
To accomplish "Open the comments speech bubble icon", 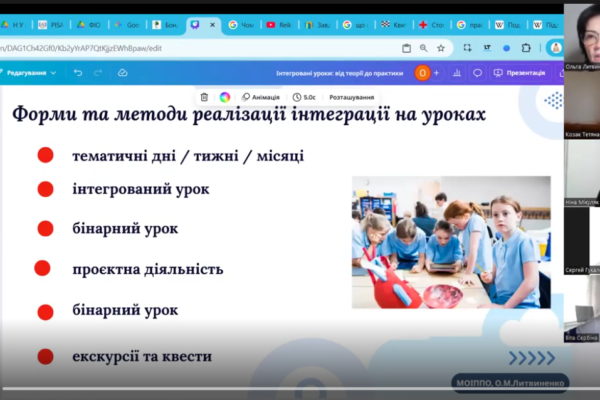I will pos(478,73).
